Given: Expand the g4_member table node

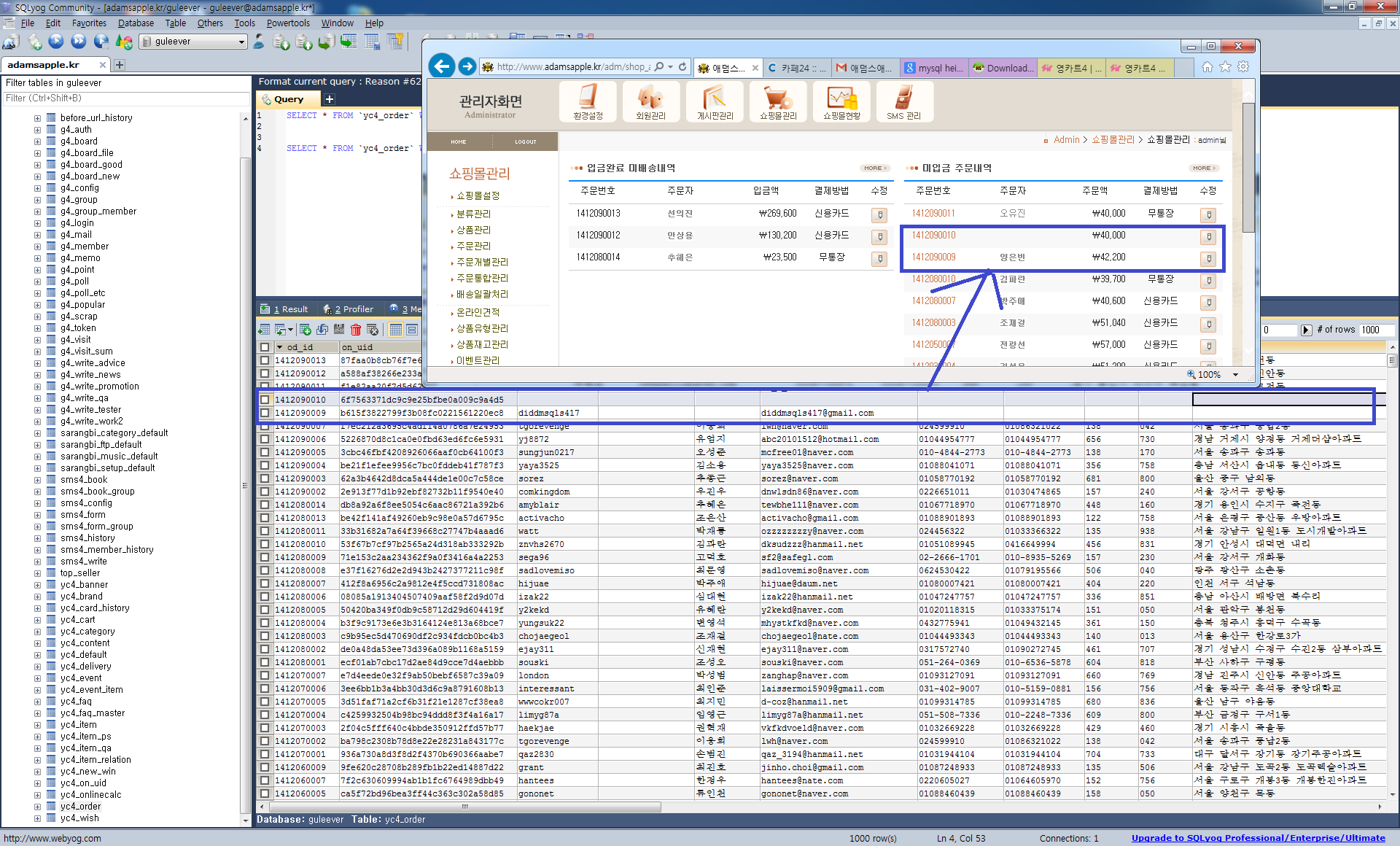Looking at the screenshot, I should [37, 247].
